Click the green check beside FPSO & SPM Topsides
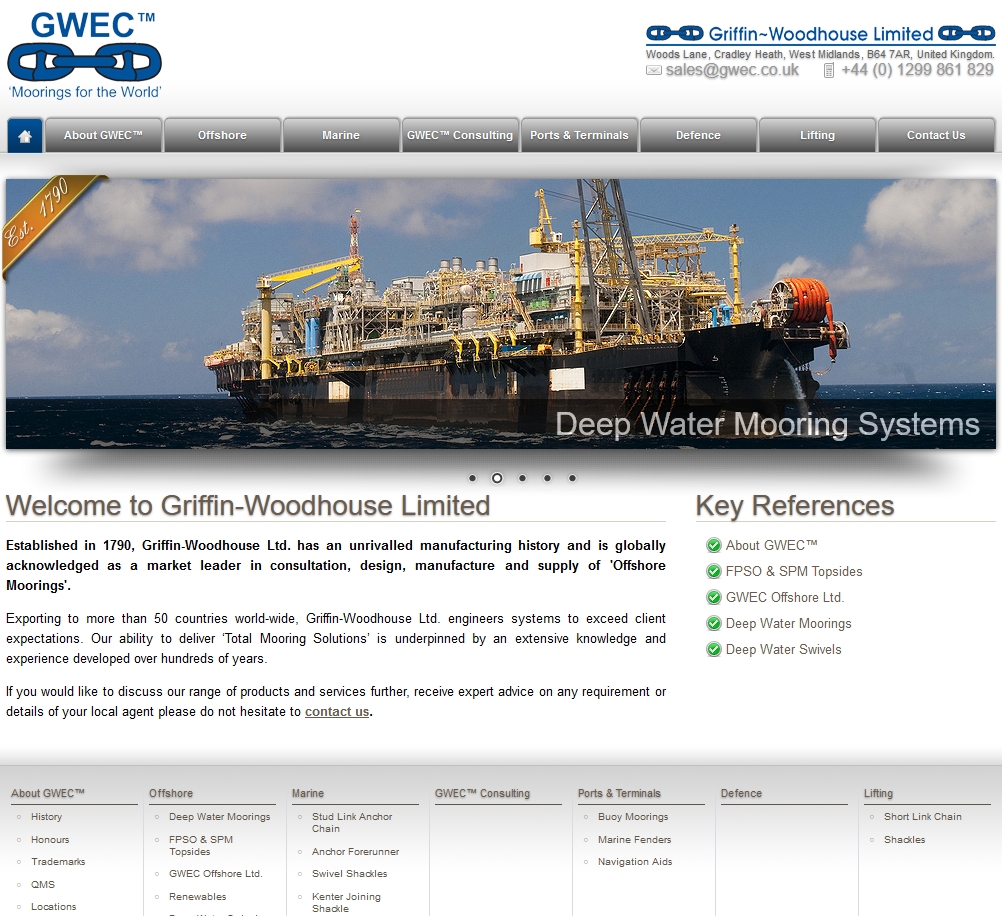Screen dimensions: 1002x916 [714, 571]
